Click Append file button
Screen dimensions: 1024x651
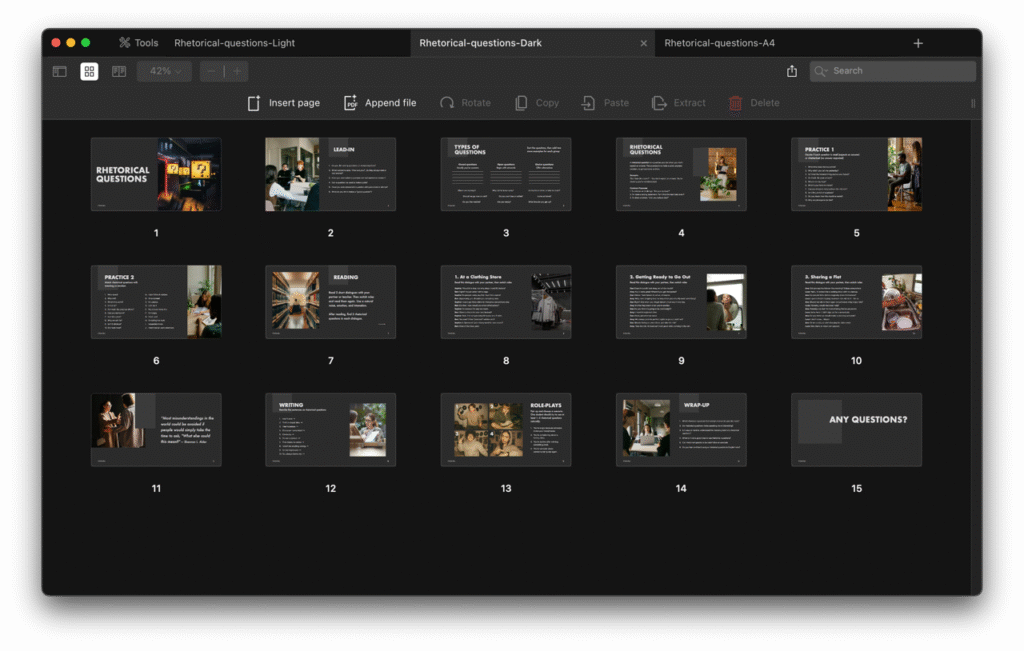380,103
